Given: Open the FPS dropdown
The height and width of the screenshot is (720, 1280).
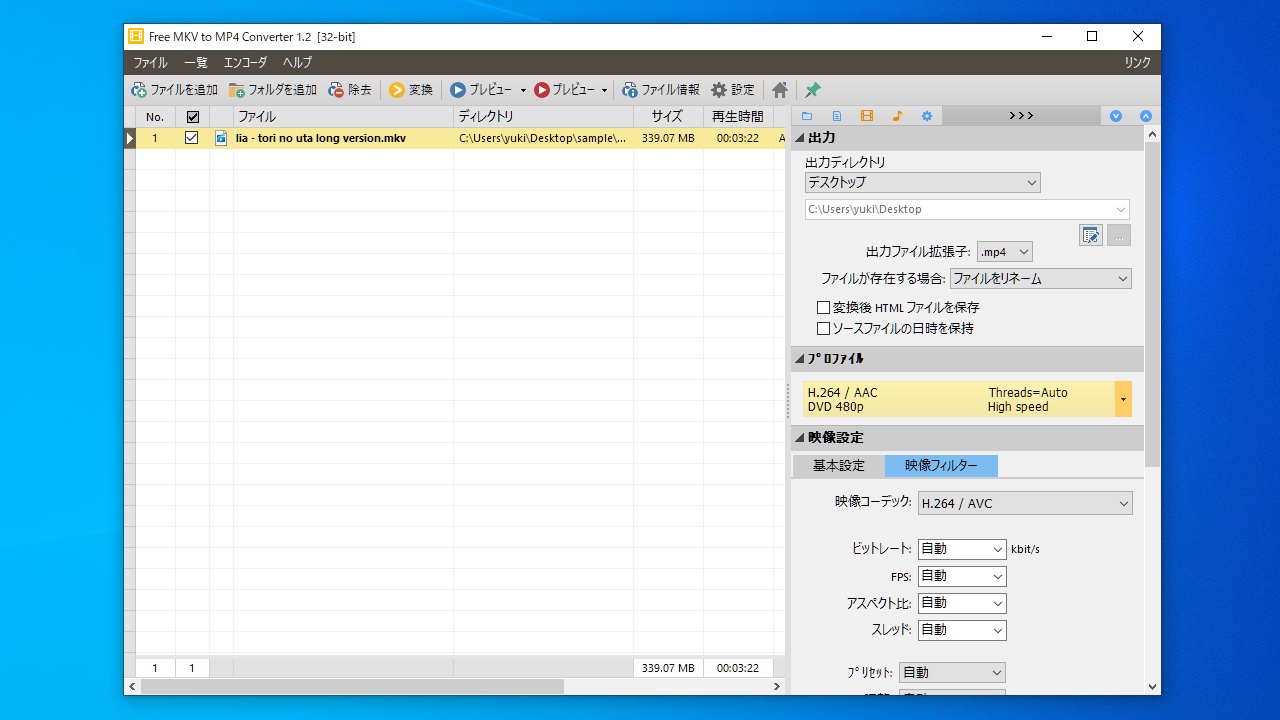Looking at the screenshot, I should [x=962, y=576].
